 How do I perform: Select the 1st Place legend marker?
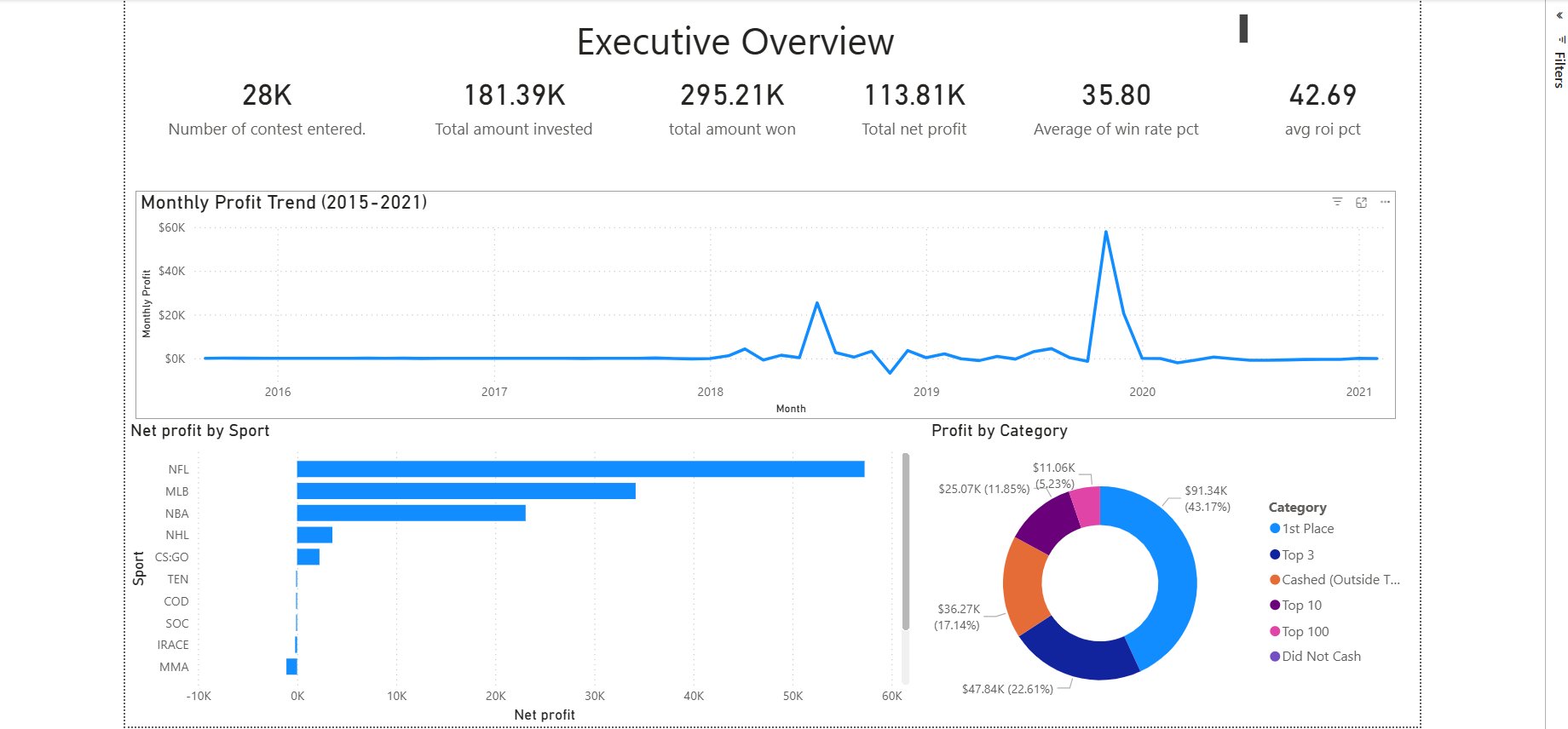[x=1275, y=529]
